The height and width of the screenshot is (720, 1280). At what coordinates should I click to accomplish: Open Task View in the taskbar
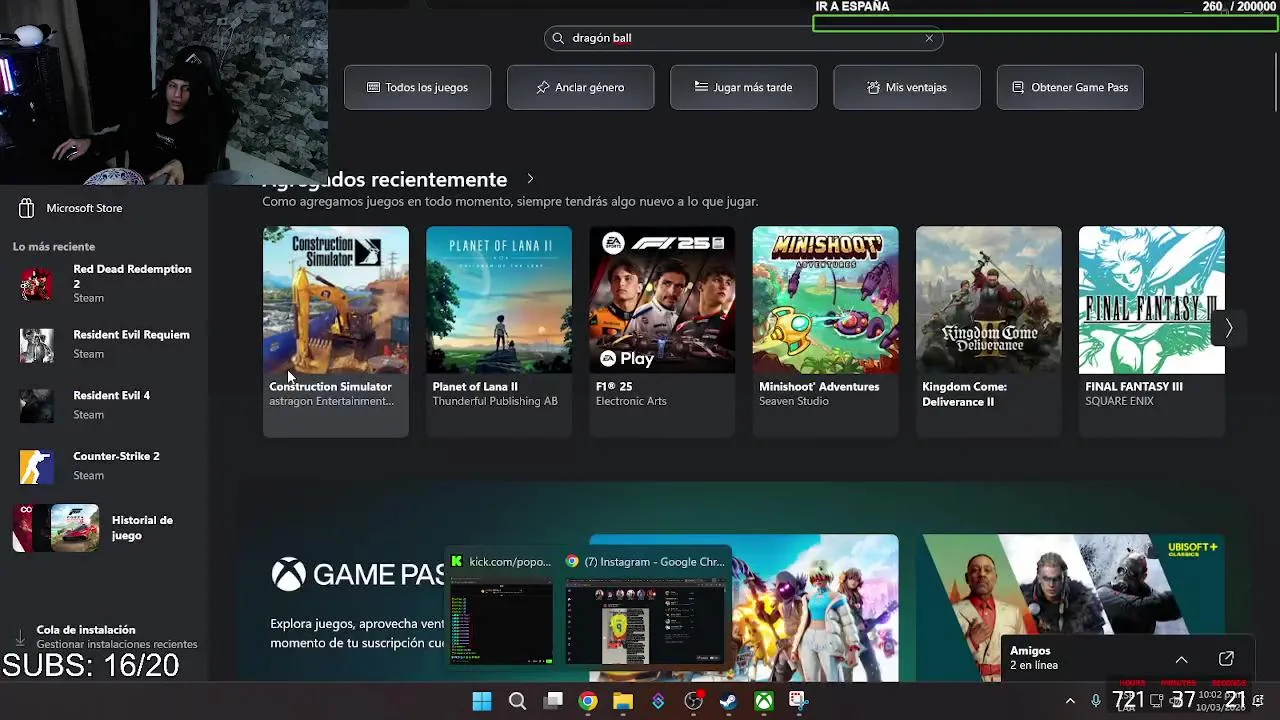(x=553, y=701)
